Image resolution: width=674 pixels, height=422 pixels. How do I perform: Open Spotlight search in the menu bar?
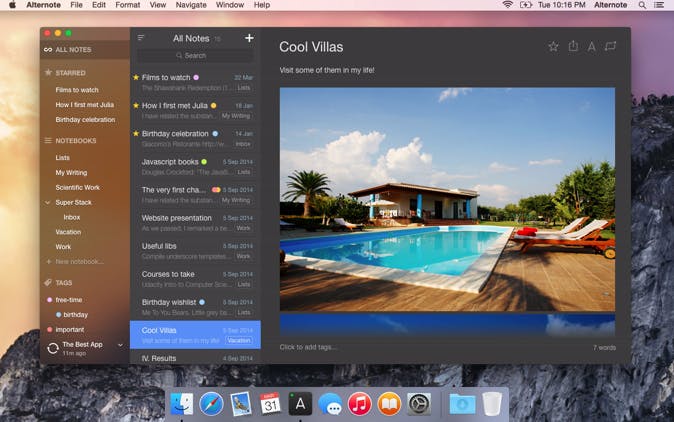[642, 5]
